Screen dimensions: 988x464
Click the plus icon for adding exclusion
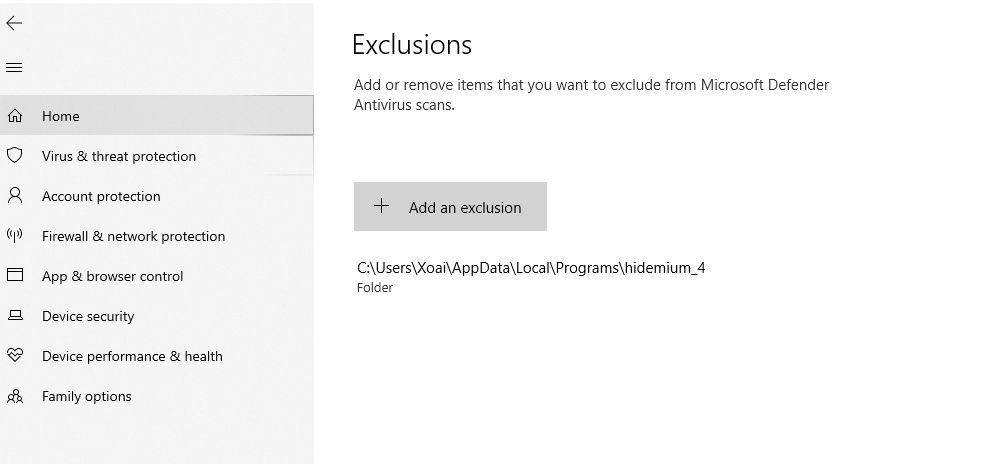381,206
